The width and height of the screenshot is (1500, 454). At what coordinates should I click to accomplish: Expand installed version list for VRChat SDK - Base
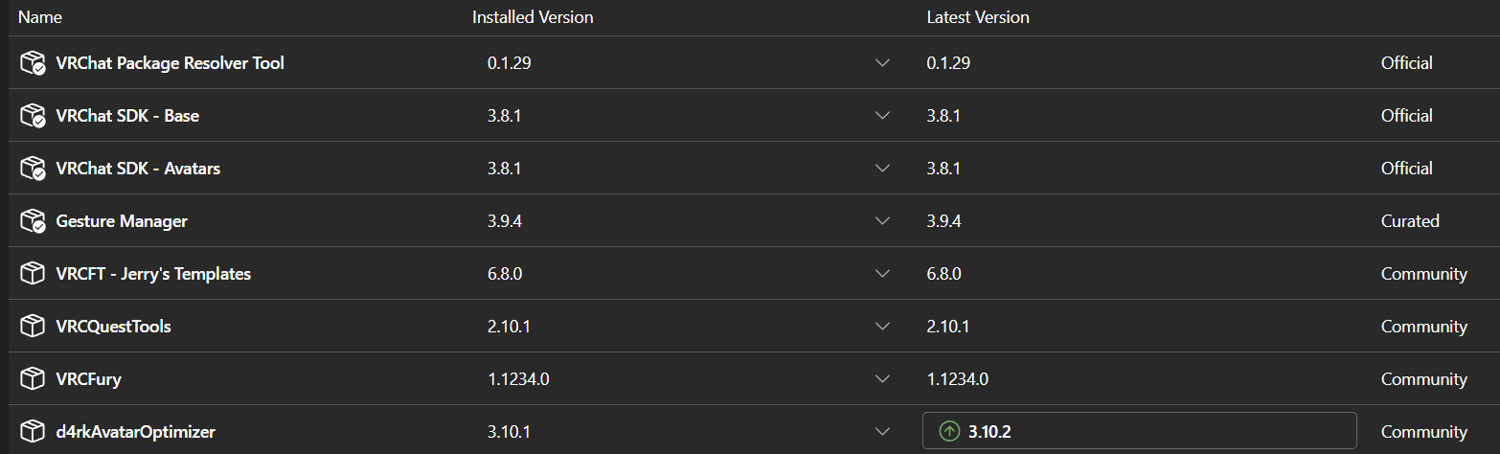pyautogui.click(x=882, y=116)
